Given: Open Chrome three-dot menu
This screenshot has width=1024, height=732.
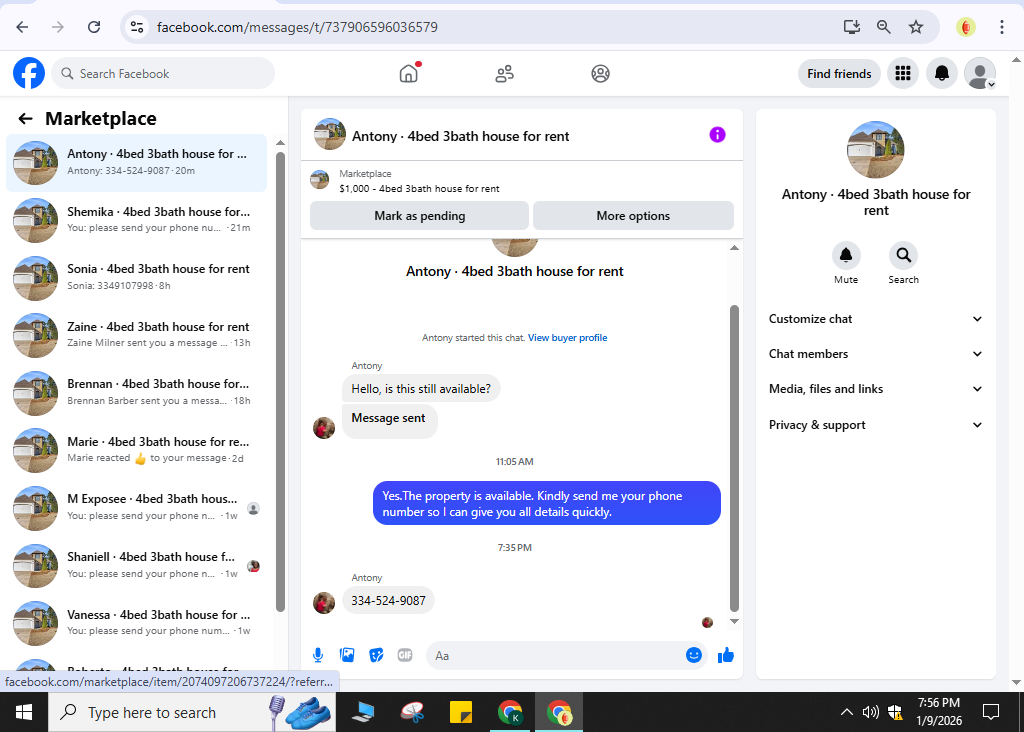Looking at the screenshot, I should click(1001, 27).
